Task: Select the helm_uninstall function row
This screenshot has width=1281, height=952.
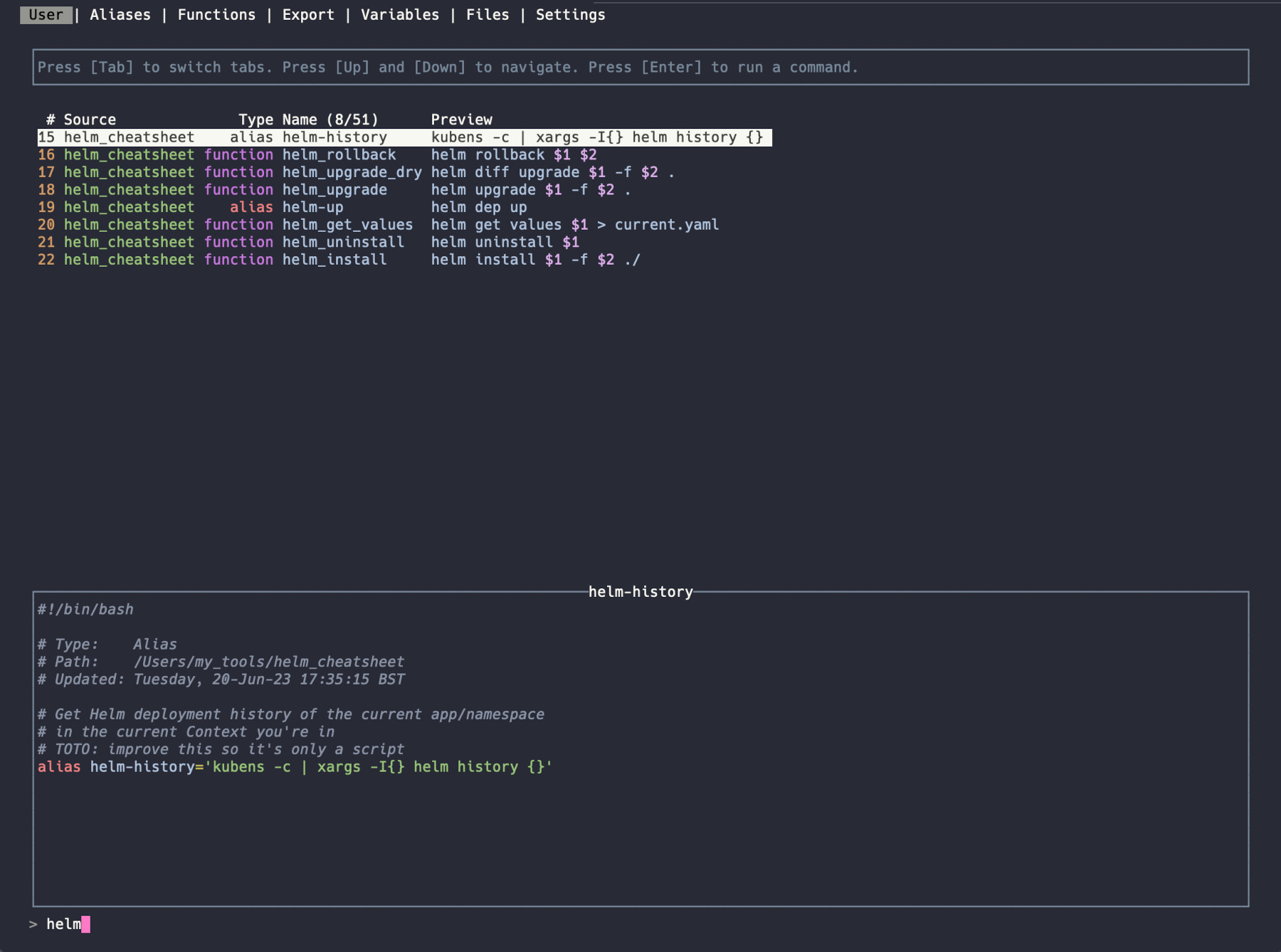Action: point(343,243)
